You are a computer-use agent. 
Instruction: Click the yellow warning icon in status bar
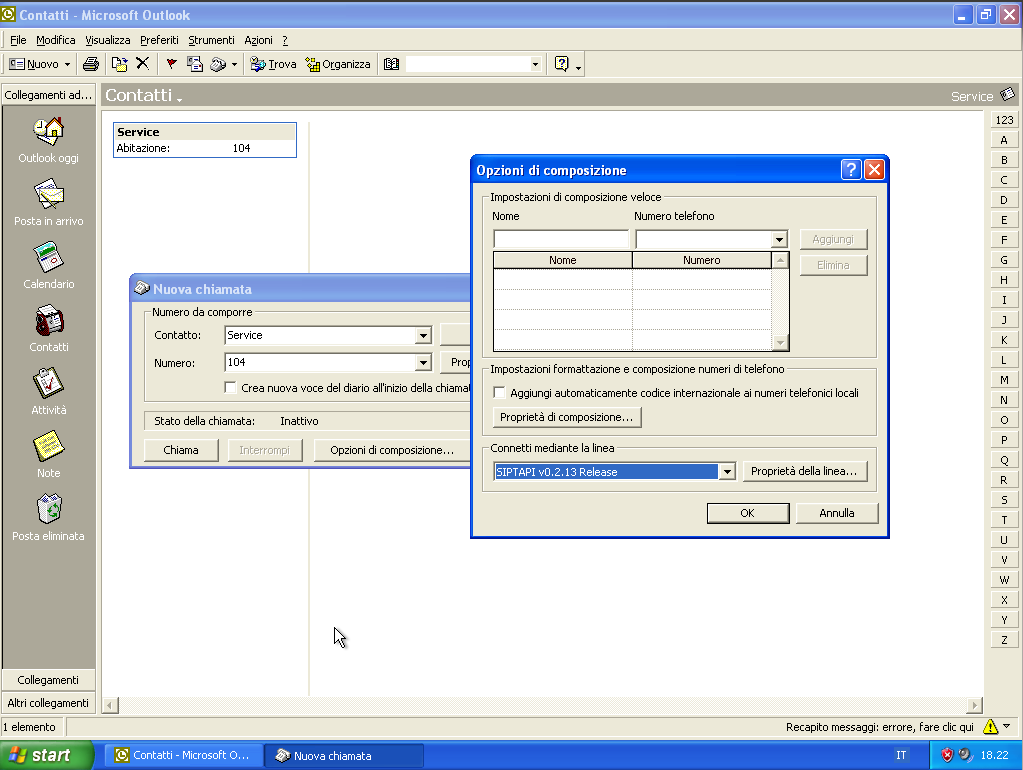990,727
